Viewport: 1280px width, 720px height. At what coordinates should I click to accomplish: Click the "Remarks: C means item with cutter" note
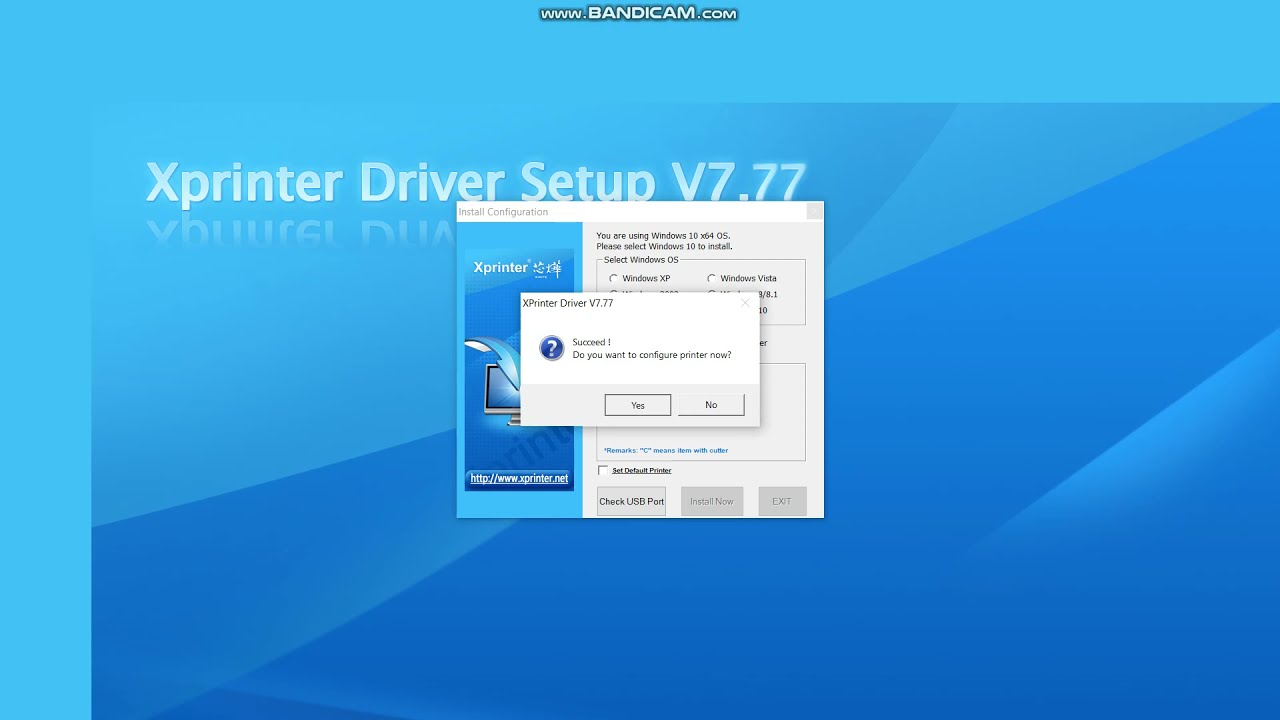(x=666, y=450)
